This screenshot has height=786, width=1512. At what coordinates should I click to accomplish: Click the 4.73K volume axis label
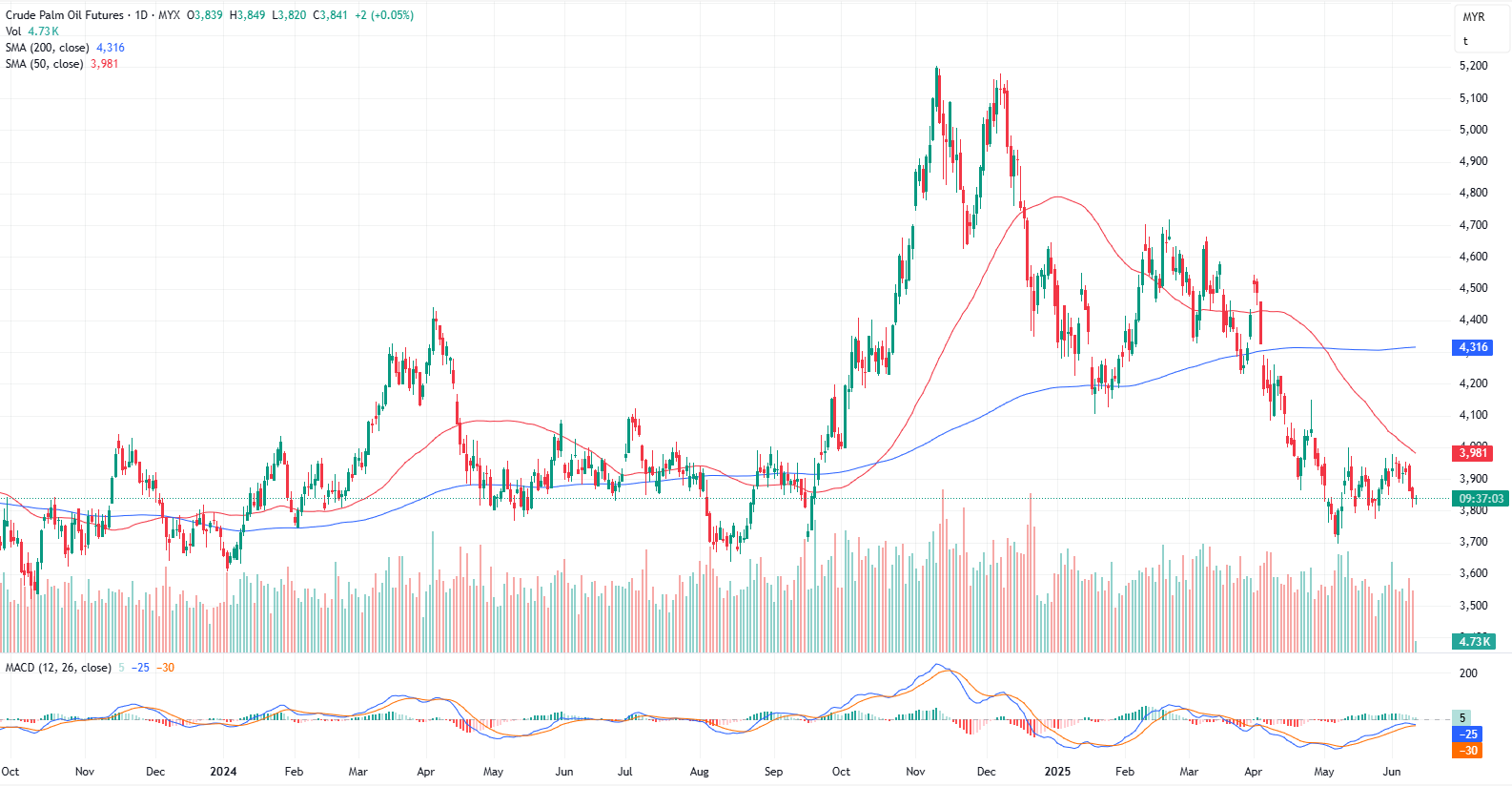pyautogui.click(x=1473, y=642)
